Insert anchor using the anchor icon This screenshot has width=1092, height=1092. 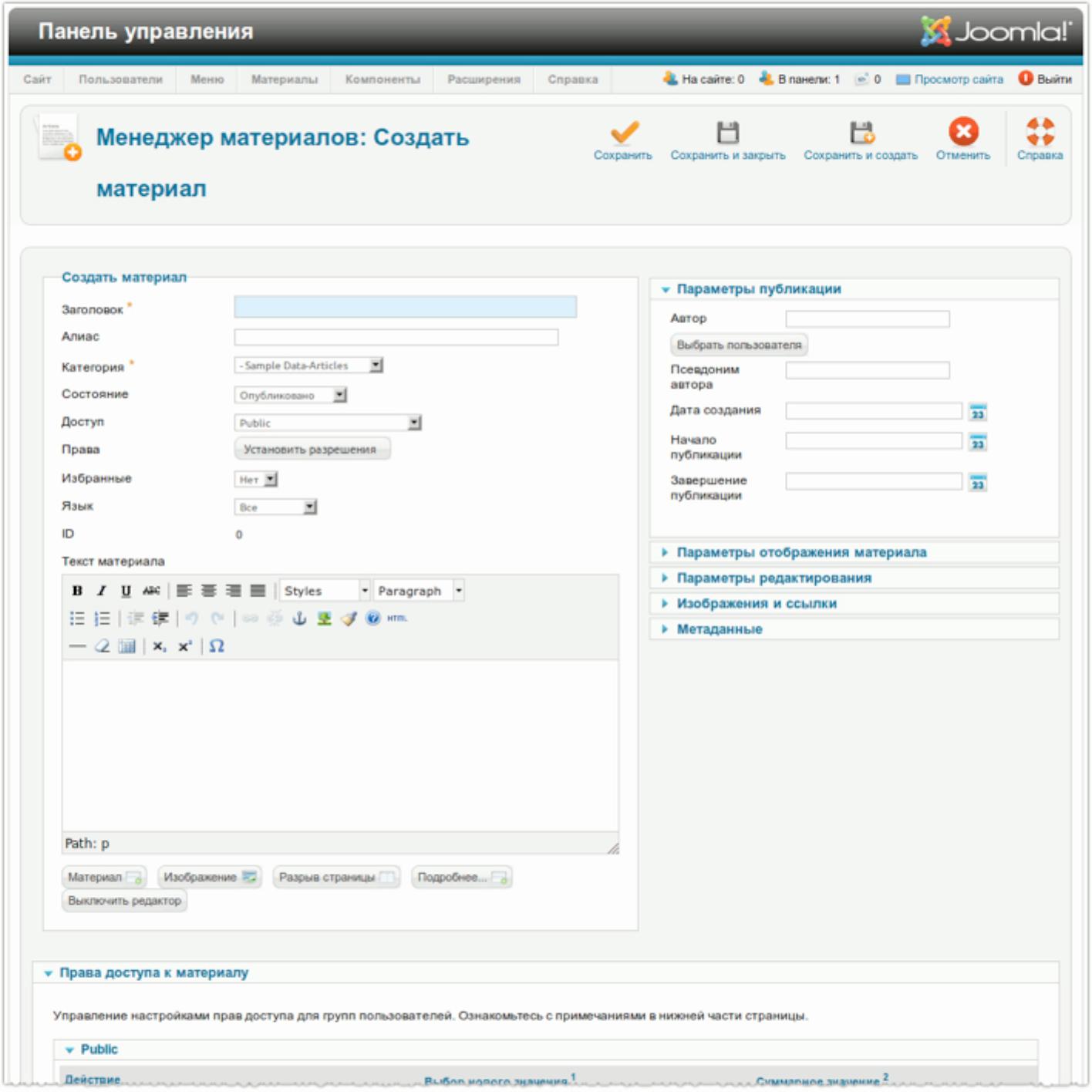(x=299, y=618)
